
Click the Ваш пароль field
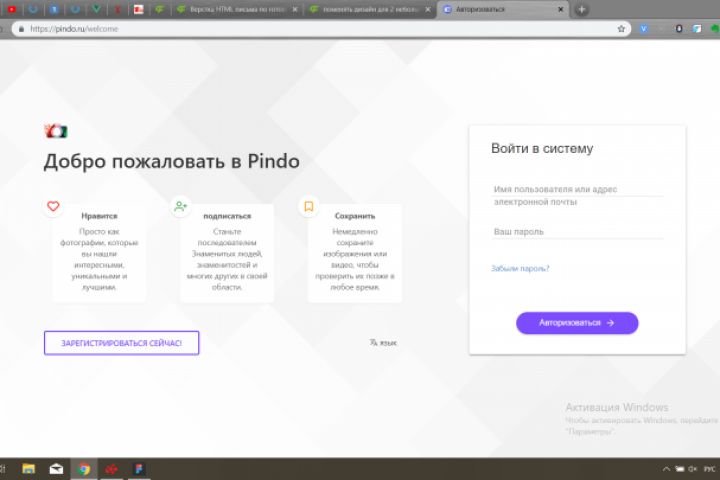pos(577,232)
